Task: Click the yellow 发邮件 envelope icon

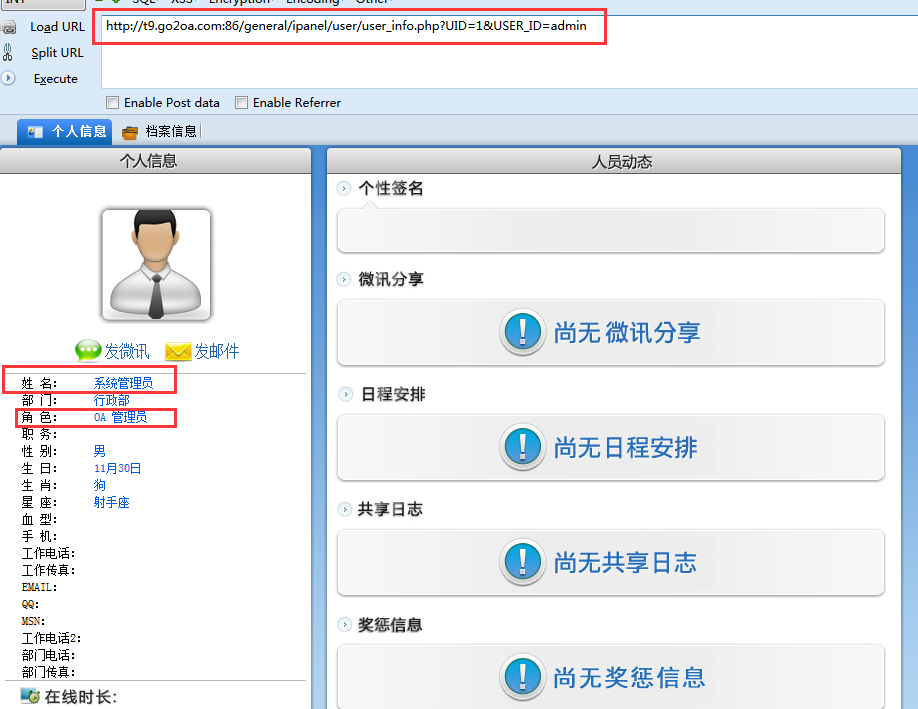Action: click(178, 351)
